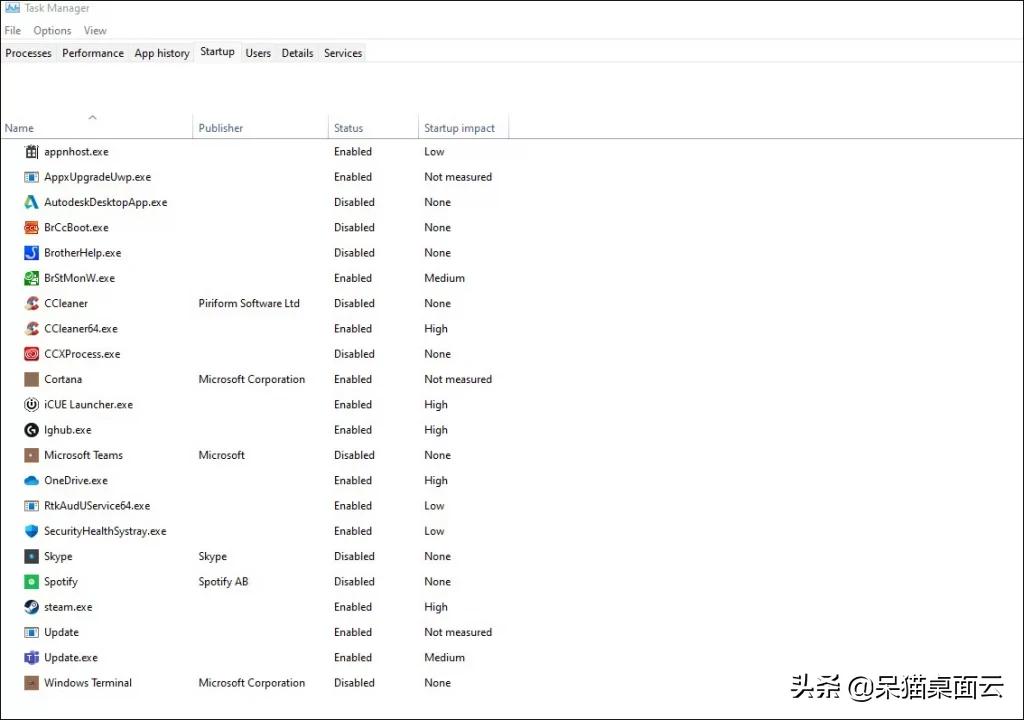The height and width of the screenshot is (720, 1024).
Task: Select the CCleaner64.exe icon
Action: [31, 329]
